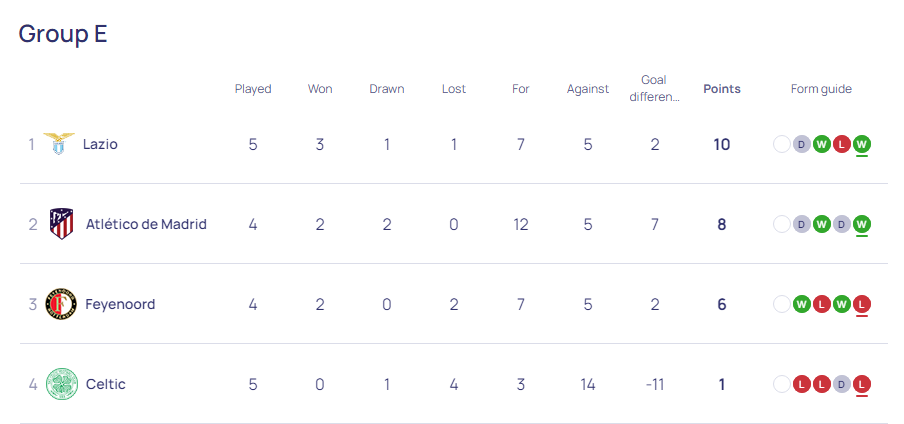Open the Lazio team link
904x424 pixels.
coord(100,144)
